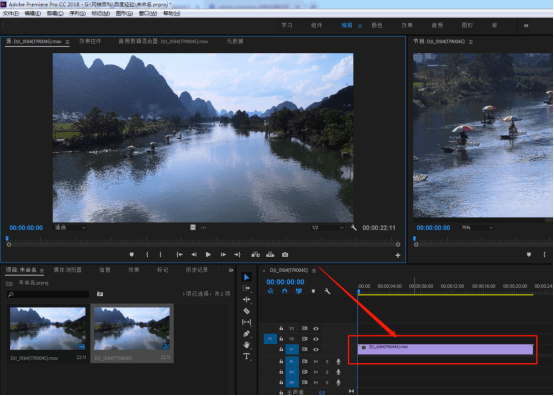Click the Insert button in Source monitor
554x396 pixels.
click(x=255, y=254)
